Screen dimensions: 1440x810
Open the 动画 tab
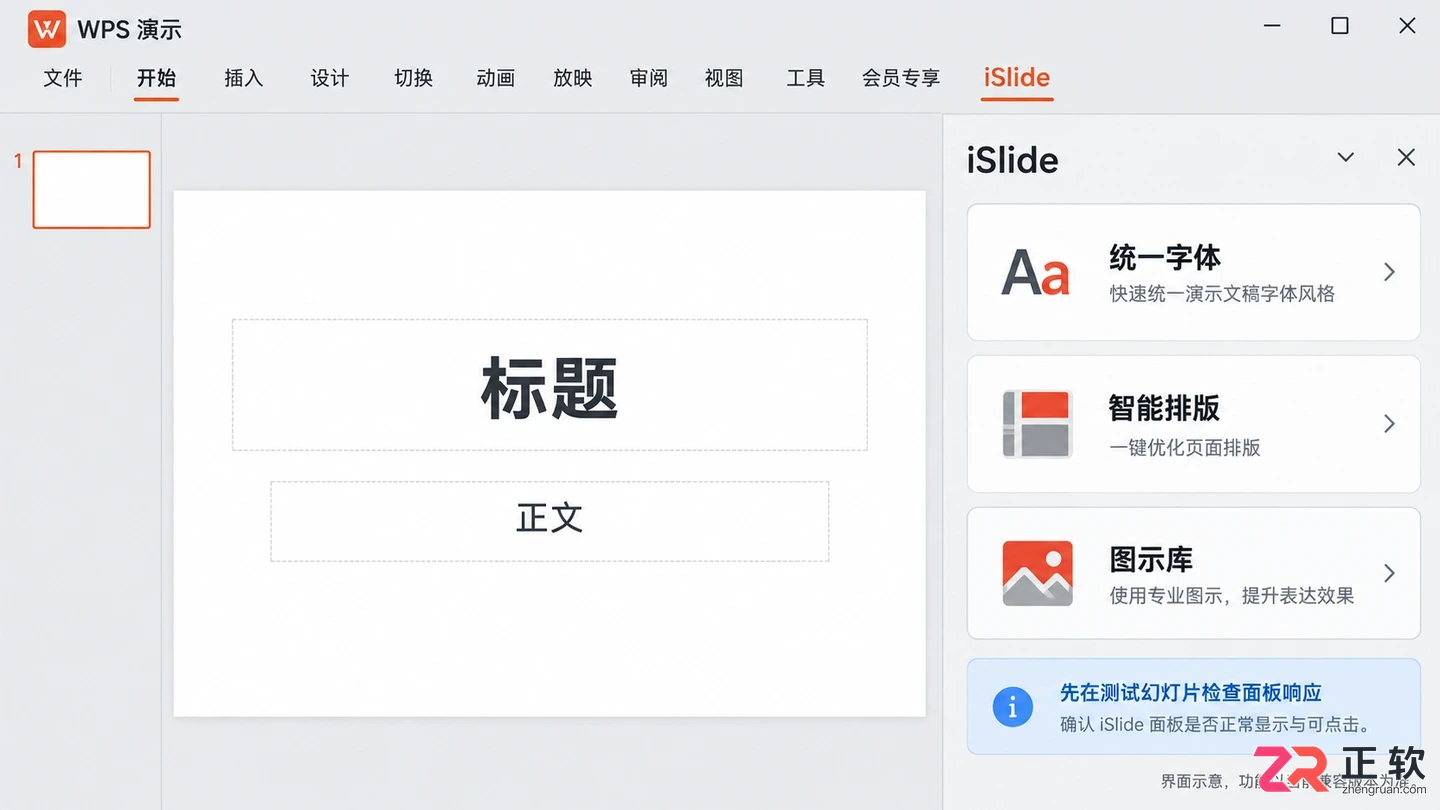coord(496,78)
